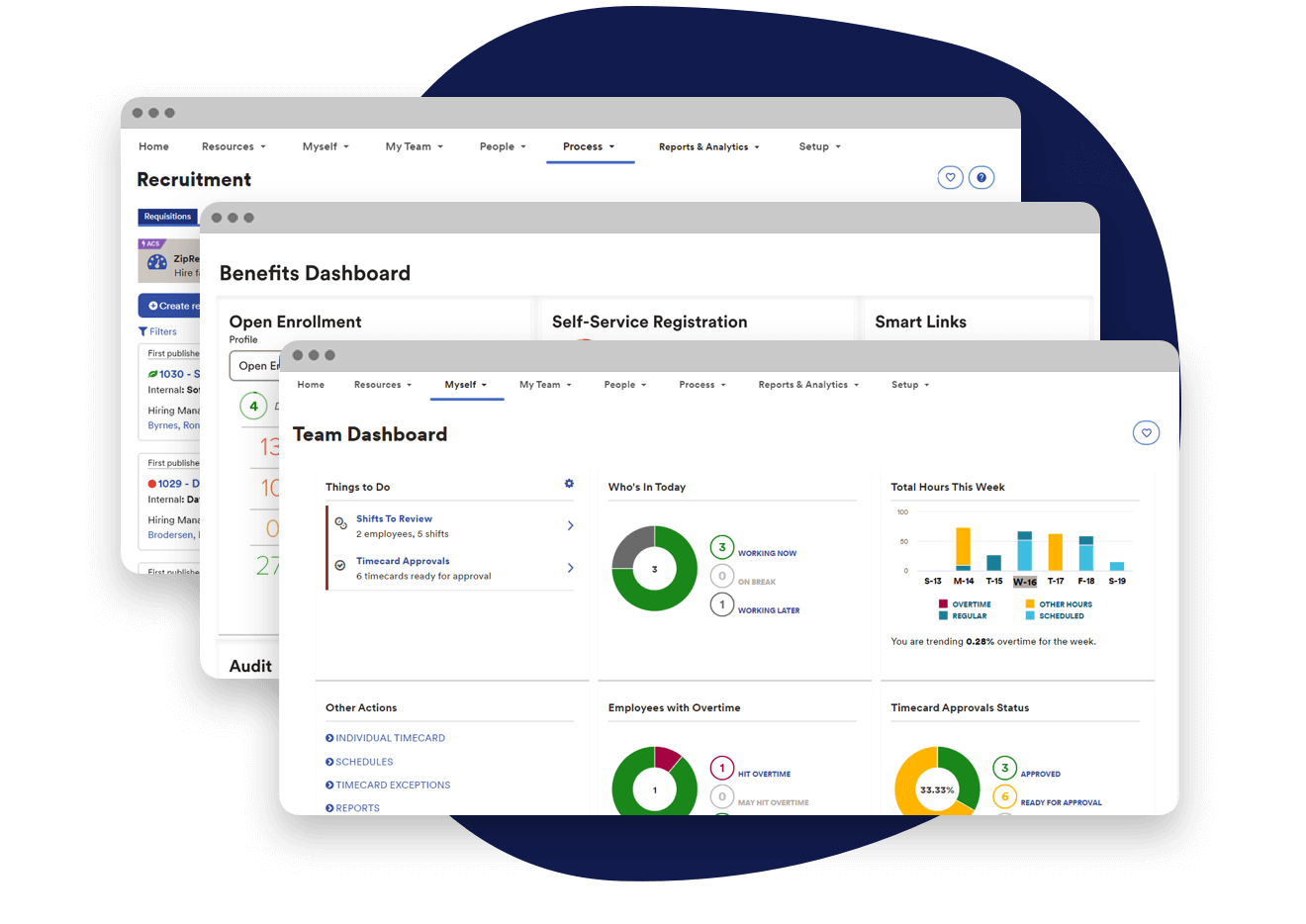Switch to the Requisitions tab
The width and height of the screenshot is (1306, 924).
pyautogui.click(x=167, y=217)
